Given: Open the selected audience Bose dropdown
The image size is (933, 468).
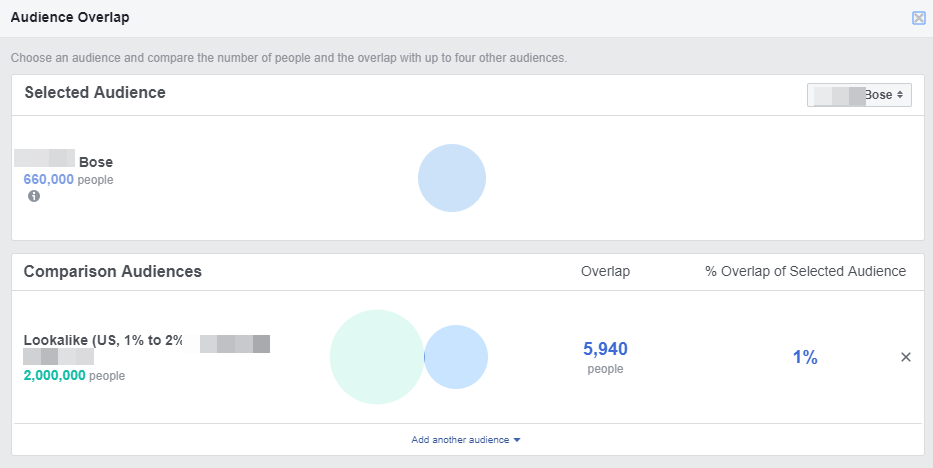Looking at the screenshot, I should pyautogui.click(x=859, y=95).
